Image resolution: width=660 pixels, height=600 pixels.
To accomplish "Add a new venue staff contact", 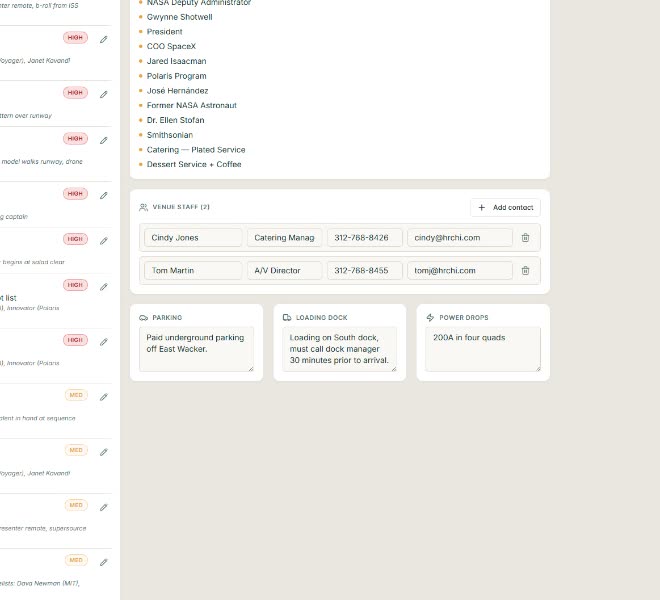I will [505, 208].
